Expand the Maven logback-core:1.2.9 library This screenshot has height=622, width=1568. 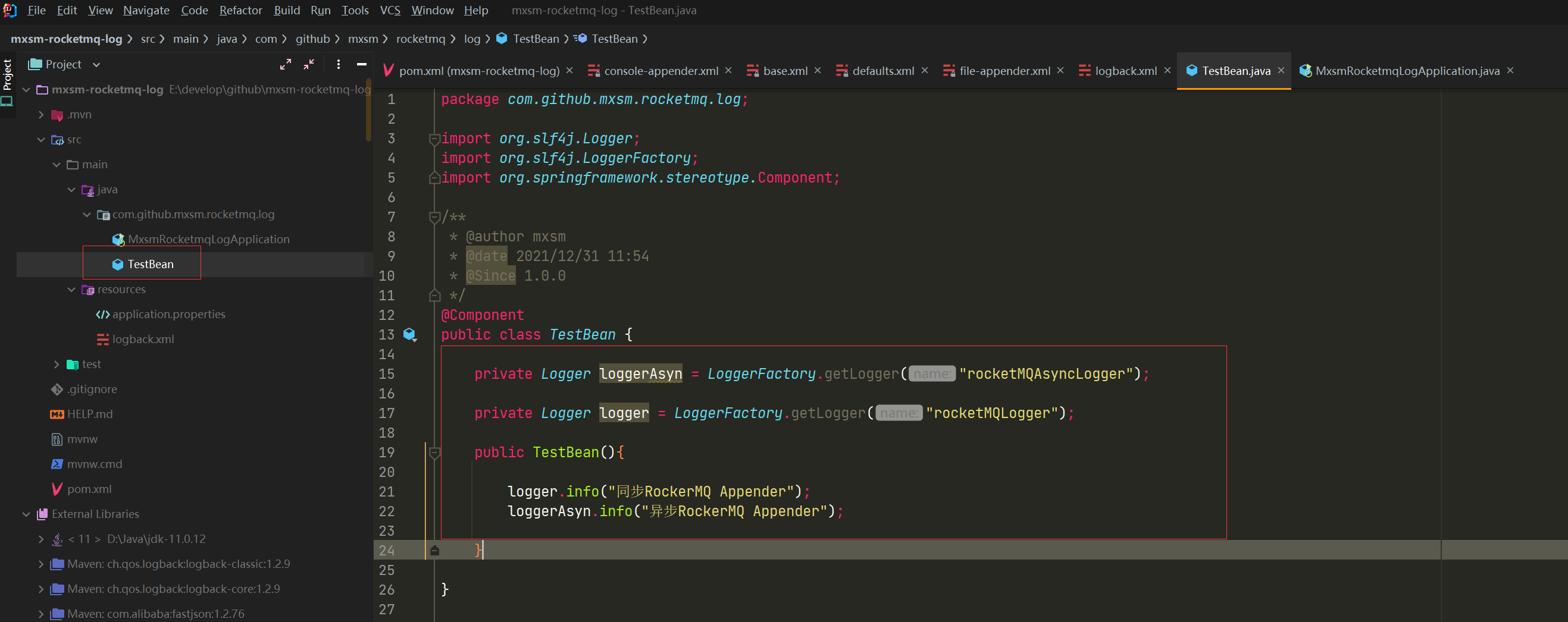(x=41, y=589)
